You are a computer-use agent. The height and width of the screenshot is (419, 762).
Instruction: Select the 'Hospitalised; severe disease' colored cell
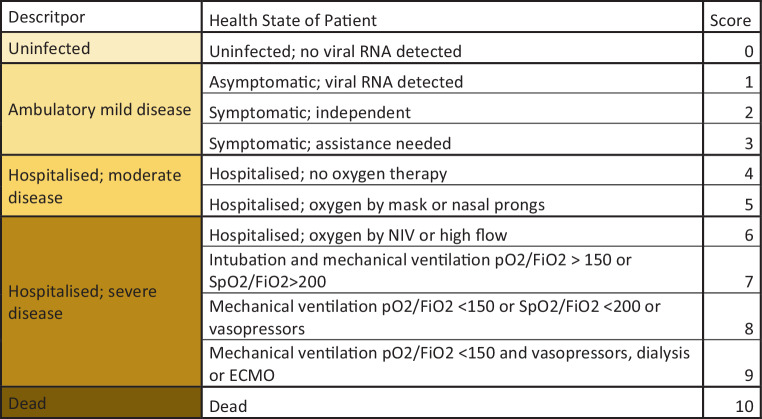[x=100, y=301]
